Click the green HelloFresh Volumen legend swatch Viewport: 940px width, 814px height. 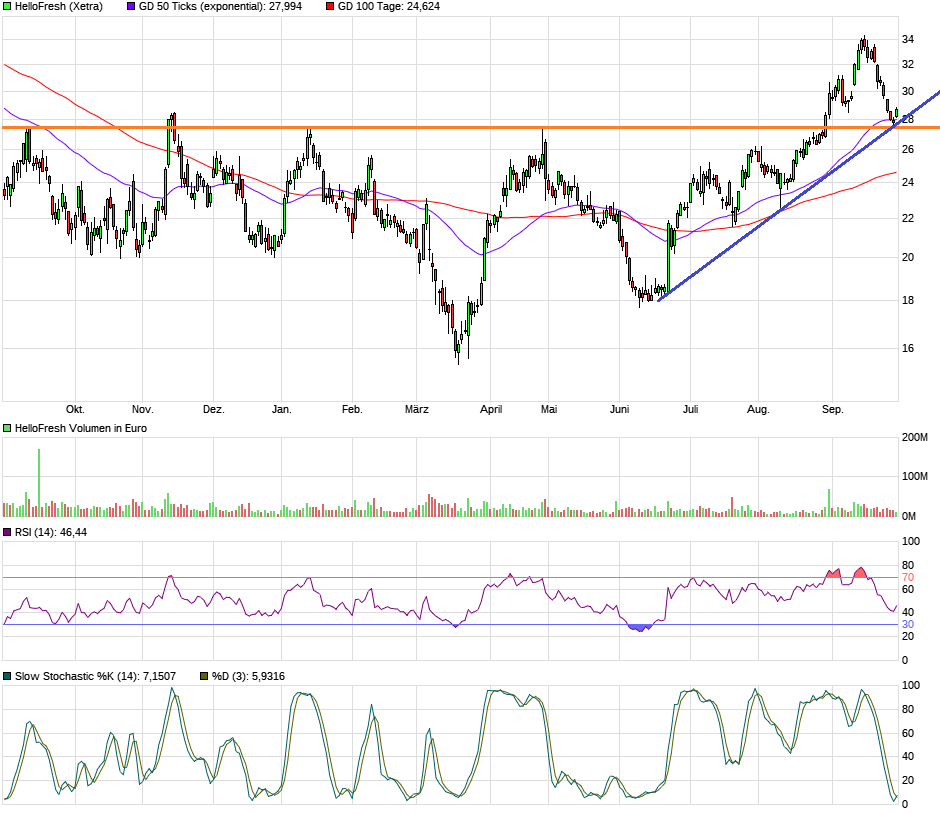click(7, 428)
